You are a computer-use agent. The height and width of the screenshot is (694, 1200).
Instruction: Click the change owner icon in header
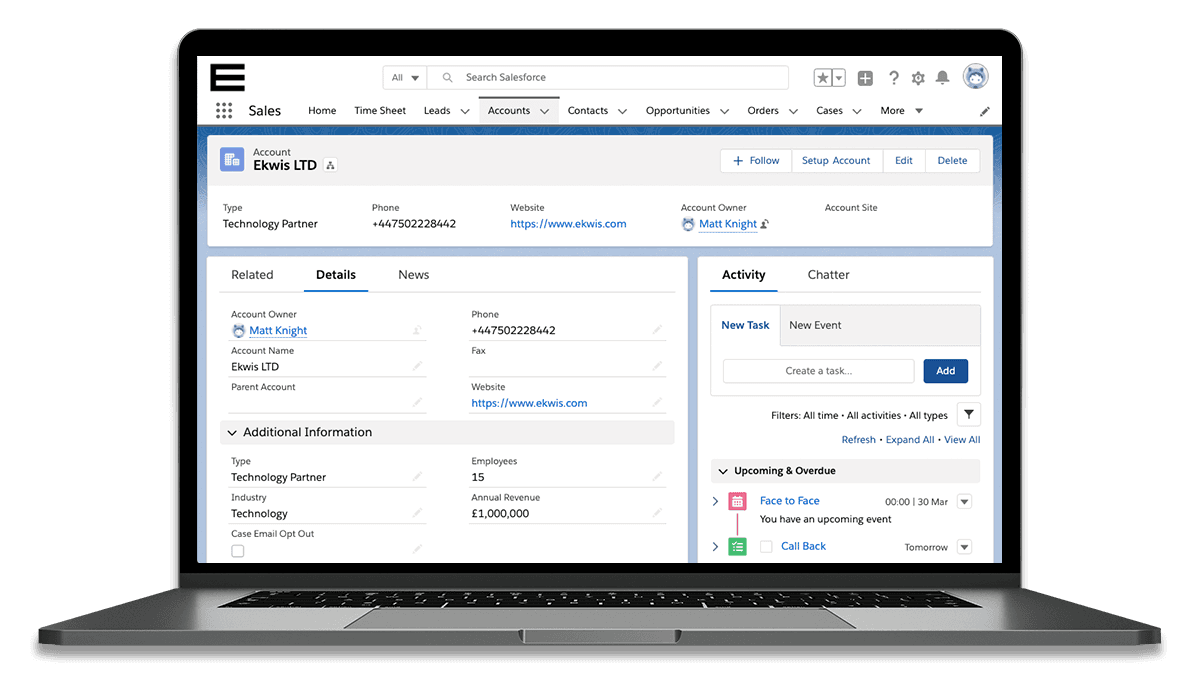[765, 224]
